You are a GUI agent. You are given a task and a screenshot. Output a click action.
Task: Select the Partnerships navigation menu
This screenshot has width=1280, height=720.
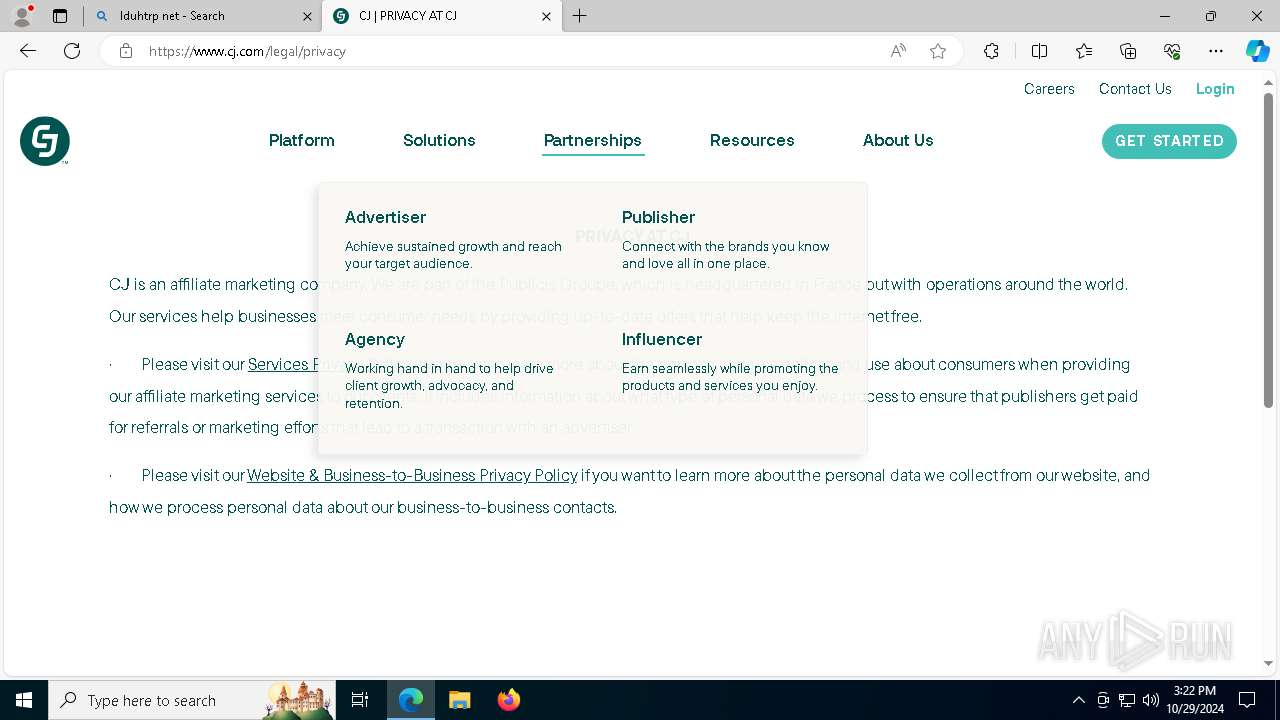pyautogui.click(x=593, y=140)
